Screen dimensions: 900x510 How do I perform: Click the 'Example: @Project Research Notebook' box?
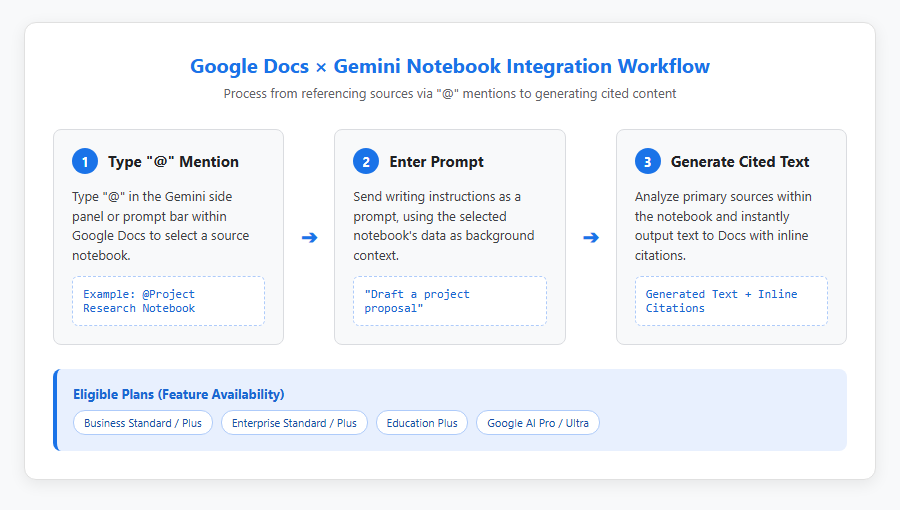168,301
